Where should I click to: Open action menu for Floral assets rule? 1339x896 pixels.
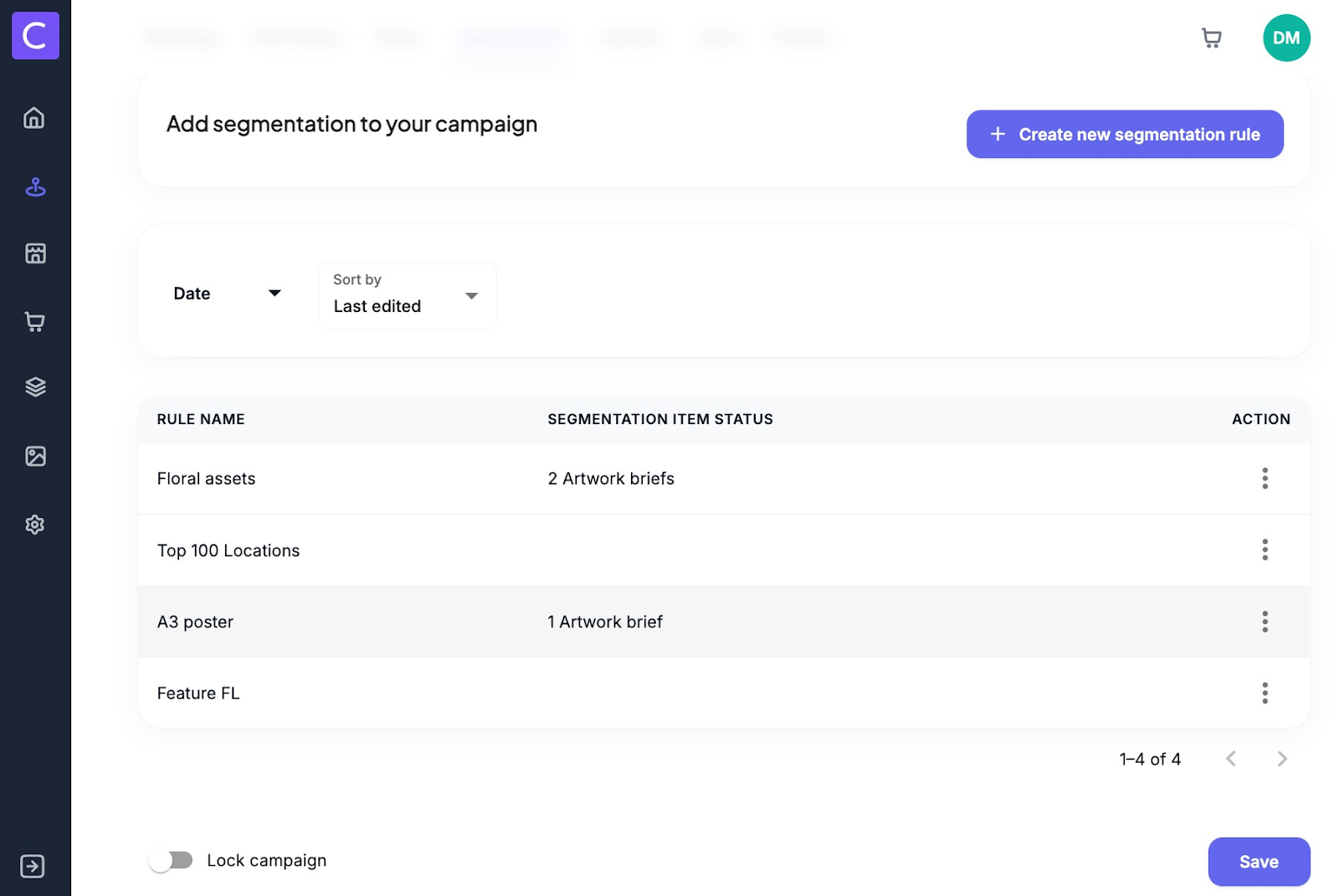[x=1265, y=479]
